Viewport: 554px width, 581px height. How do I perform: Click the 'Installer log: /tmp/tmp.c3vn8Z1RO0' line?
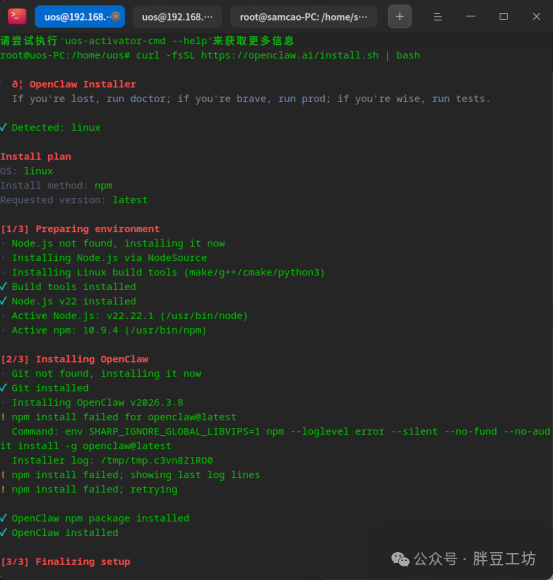coord(112,460)
